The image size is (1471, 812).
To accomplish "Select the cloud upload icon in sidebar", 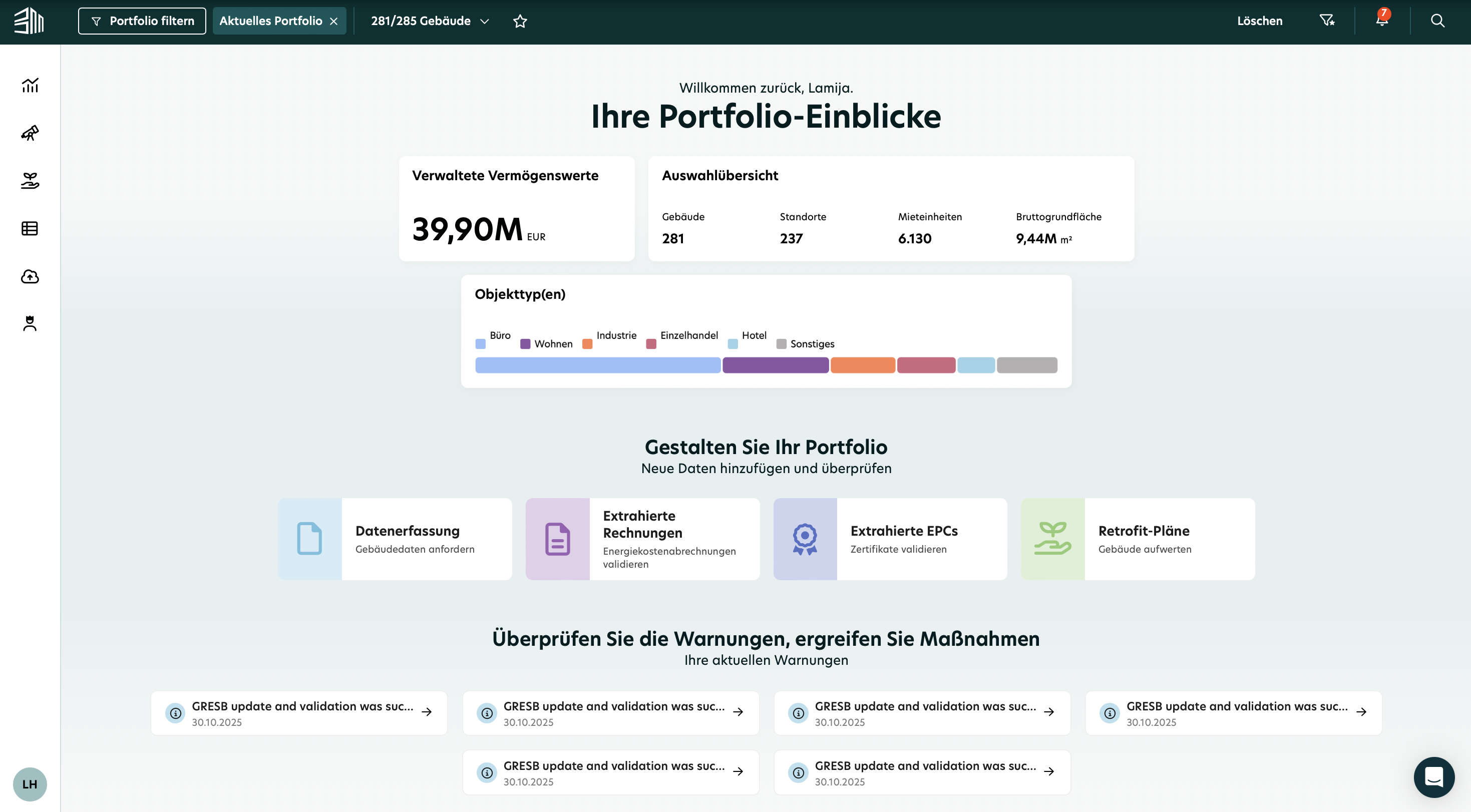I will pyautogui.click(x=30, y=276).
